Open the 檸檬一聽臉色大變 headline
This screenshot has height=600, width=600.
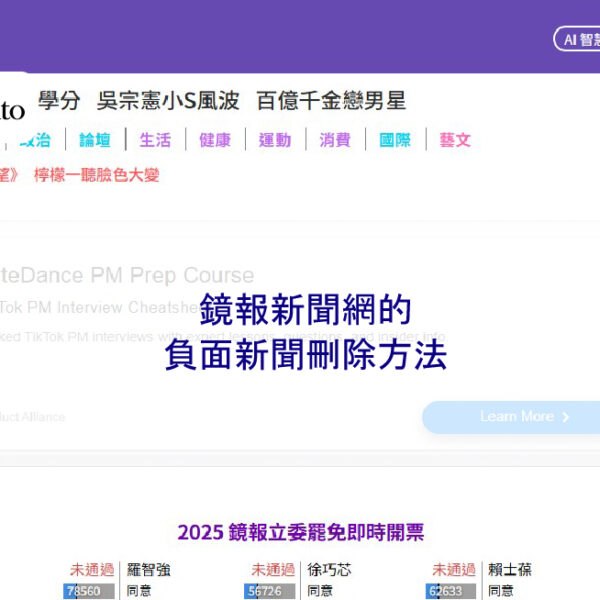[96, 175]
